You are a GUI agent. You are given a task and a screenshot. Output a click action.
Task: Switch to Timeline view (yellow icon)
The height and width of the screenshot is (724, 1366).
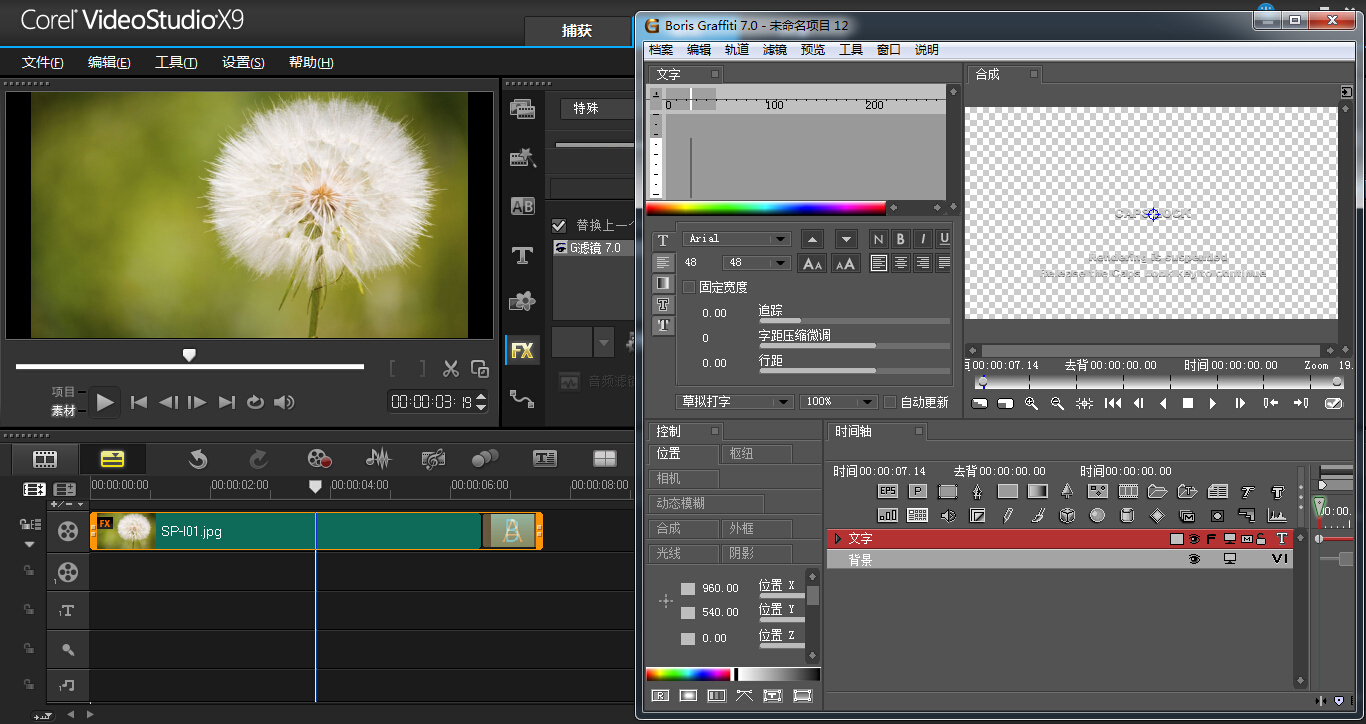(x=112, y=459)
